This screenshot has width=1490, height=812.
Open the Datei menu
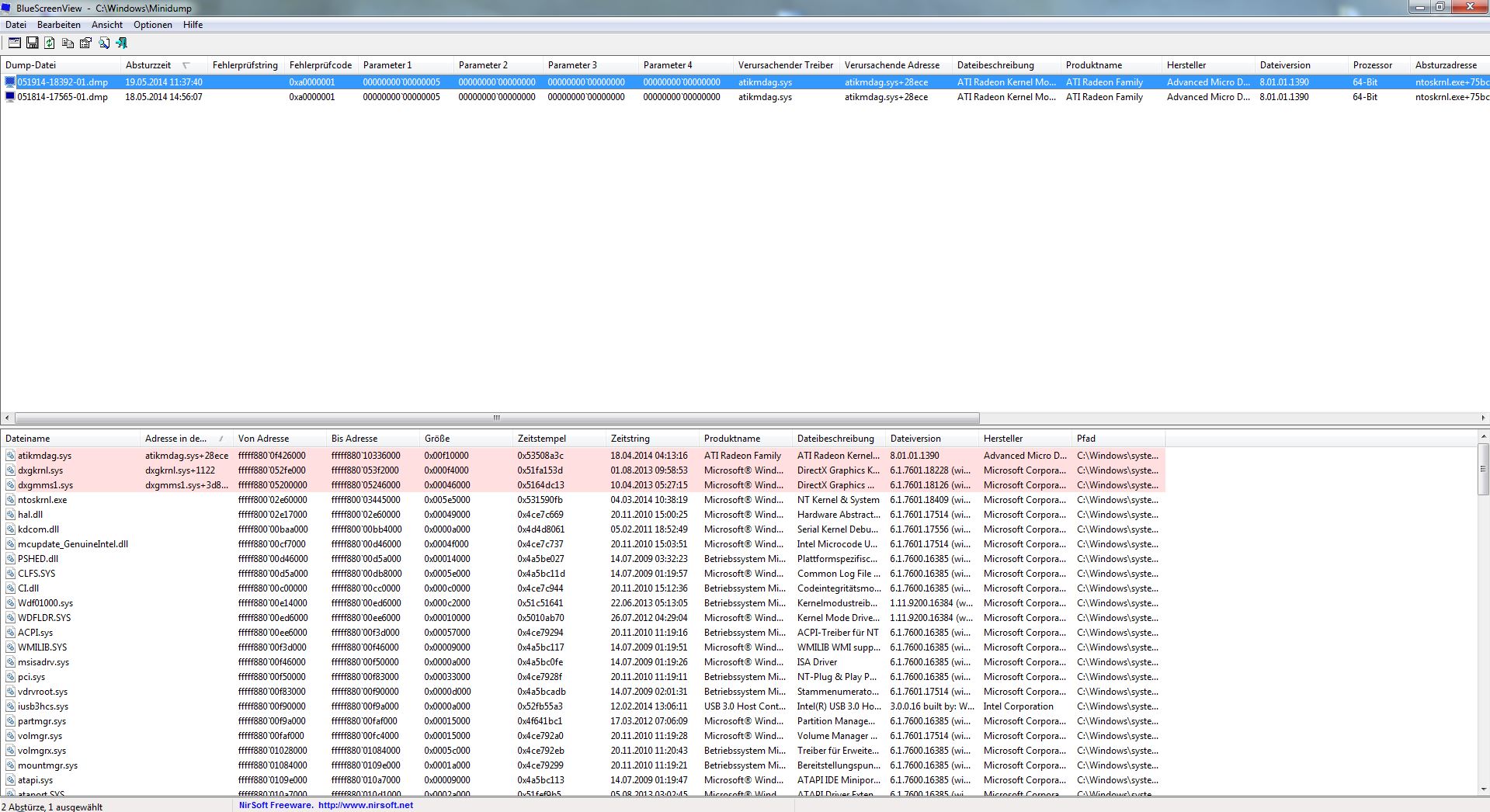click(x=16, y=25)
